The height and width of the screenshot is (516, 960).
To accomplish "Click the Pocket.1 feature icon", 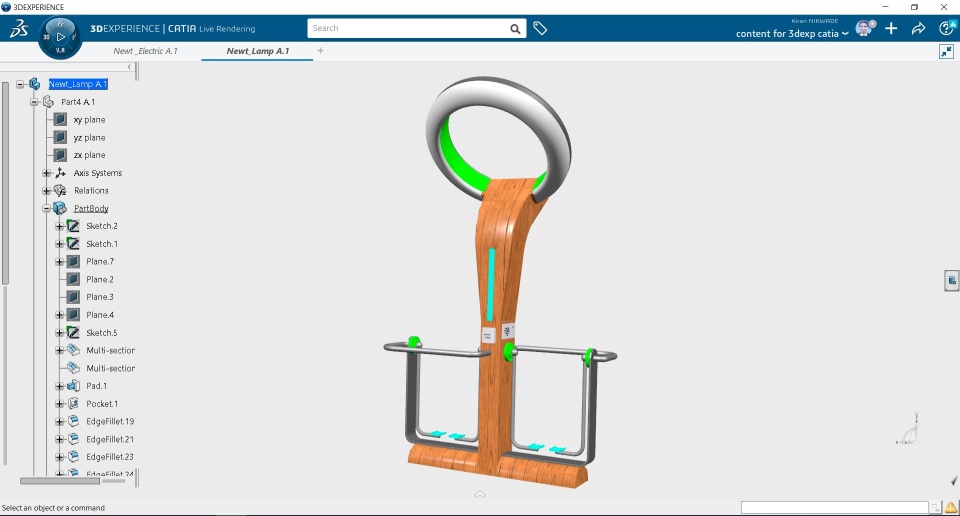I will tap(73, 403).
